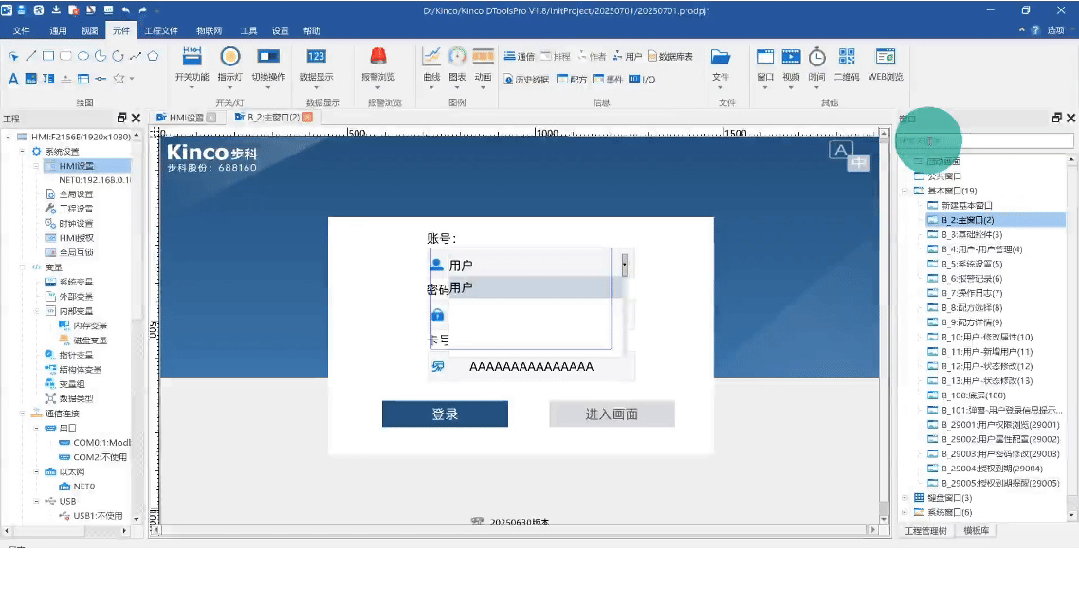Screen dimensions: 1079x607
Task: Expand 键盘窗口 in the window tree
Action: click(906, 498)
